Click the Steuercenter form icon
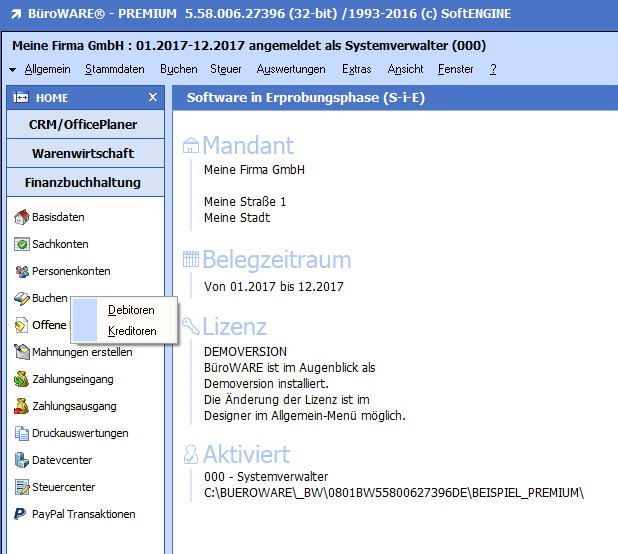The image size is (618, 554). pos(22,487)
